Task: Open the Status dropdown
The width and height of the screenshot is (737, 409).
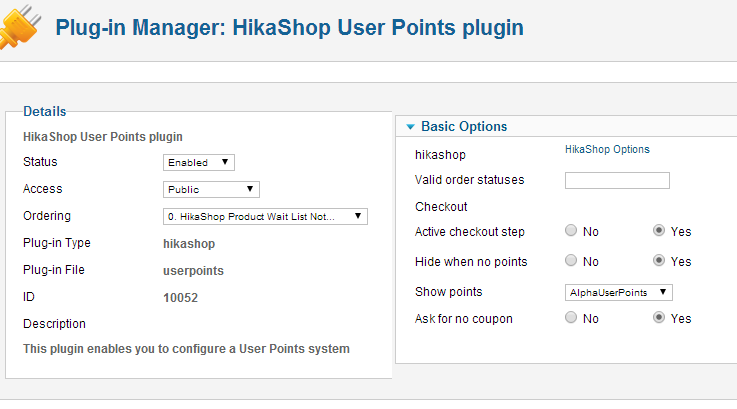Action: pos(199,162)
